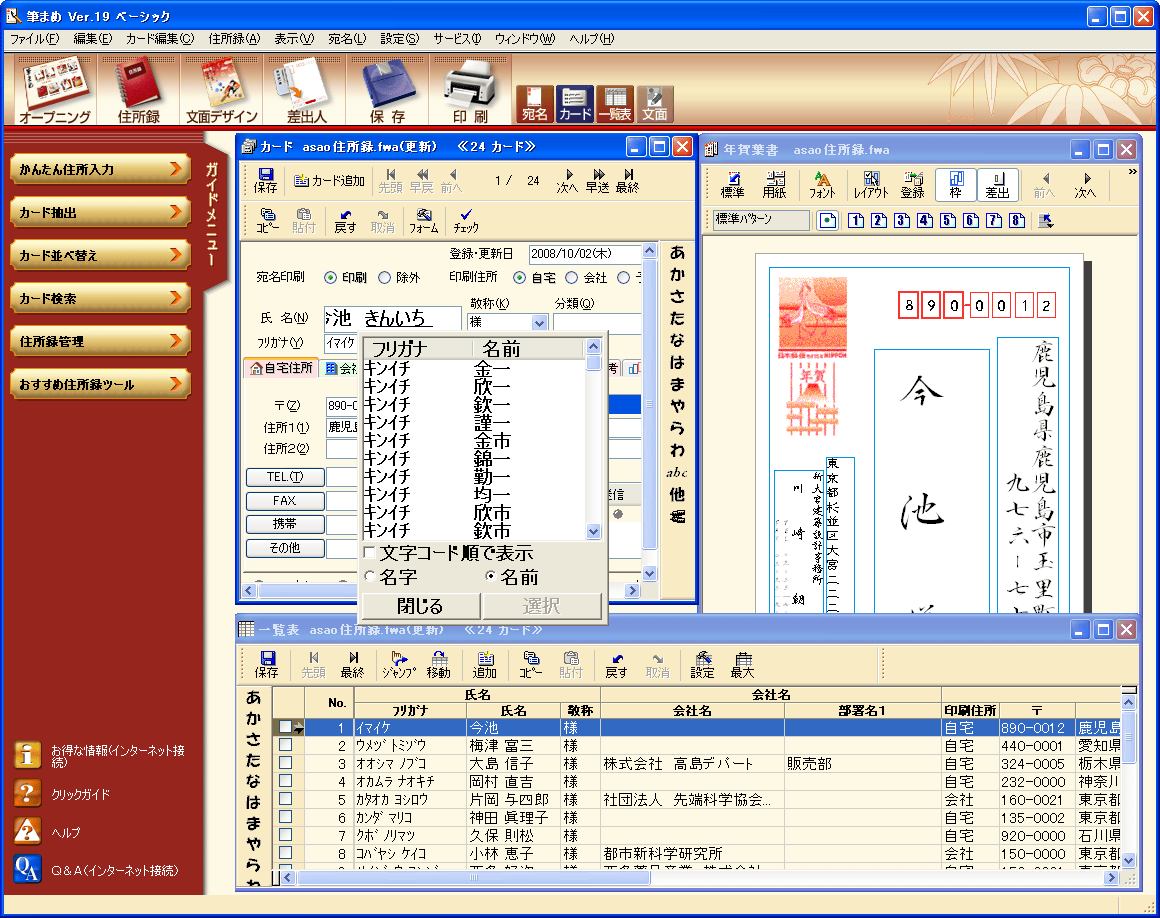
Task: Check the row 5 片岡 与四郎 checkbox
Action: point(286,799)
